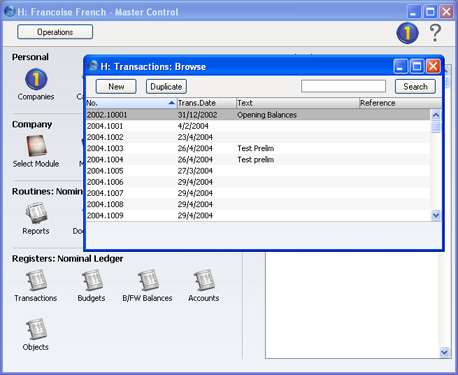Click the search text field in Transactions Browse
The image size is (458, 375).
click(343, 86)
